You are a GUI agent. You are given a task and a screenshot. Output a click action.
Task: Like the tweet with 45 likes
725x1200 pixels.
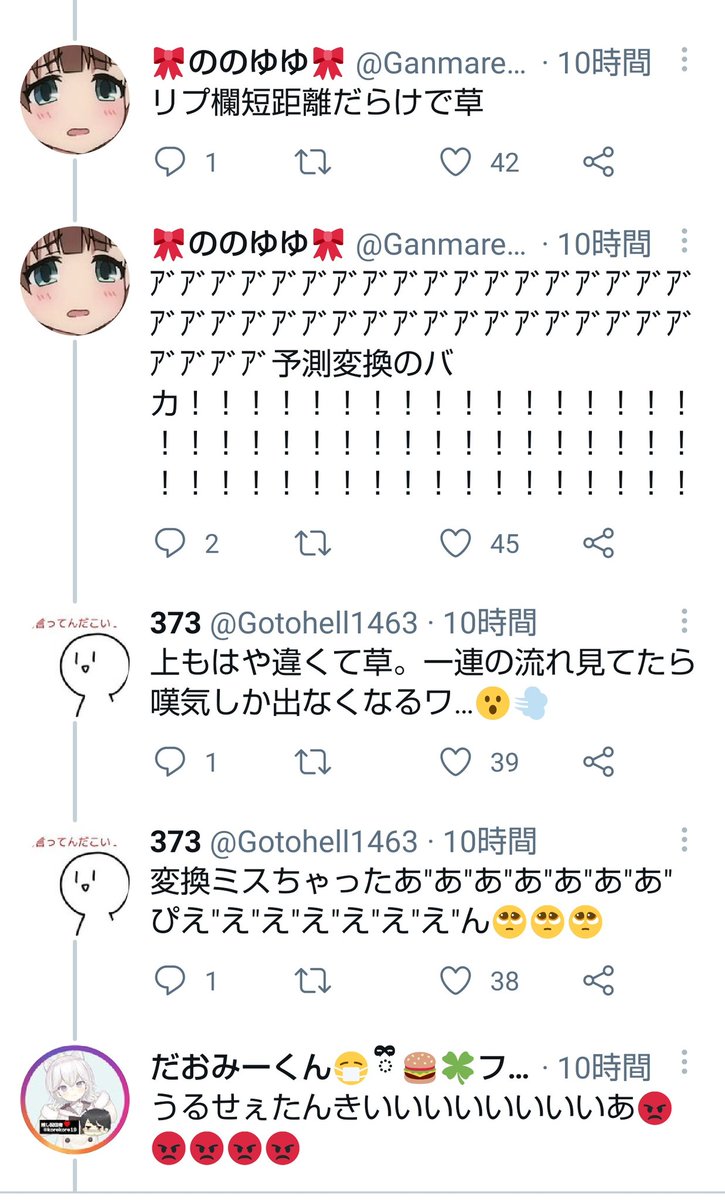(x=456, y=543)
